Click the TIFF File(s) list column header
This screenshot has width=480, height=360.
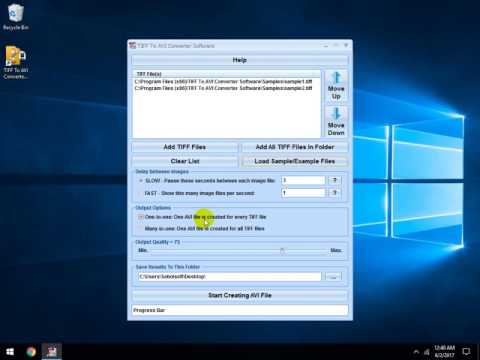point(227,74)
